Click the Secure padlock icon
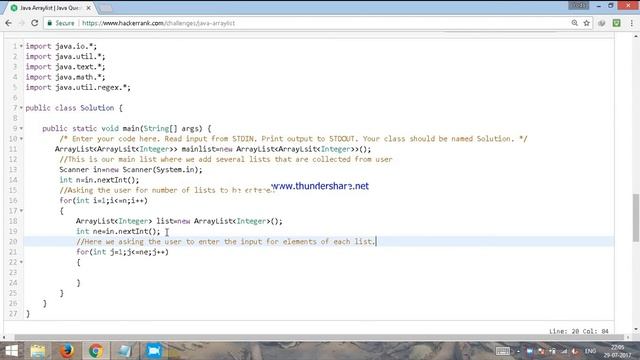The height and width of the screenshot is (360, 640). (x=50, y=23)
